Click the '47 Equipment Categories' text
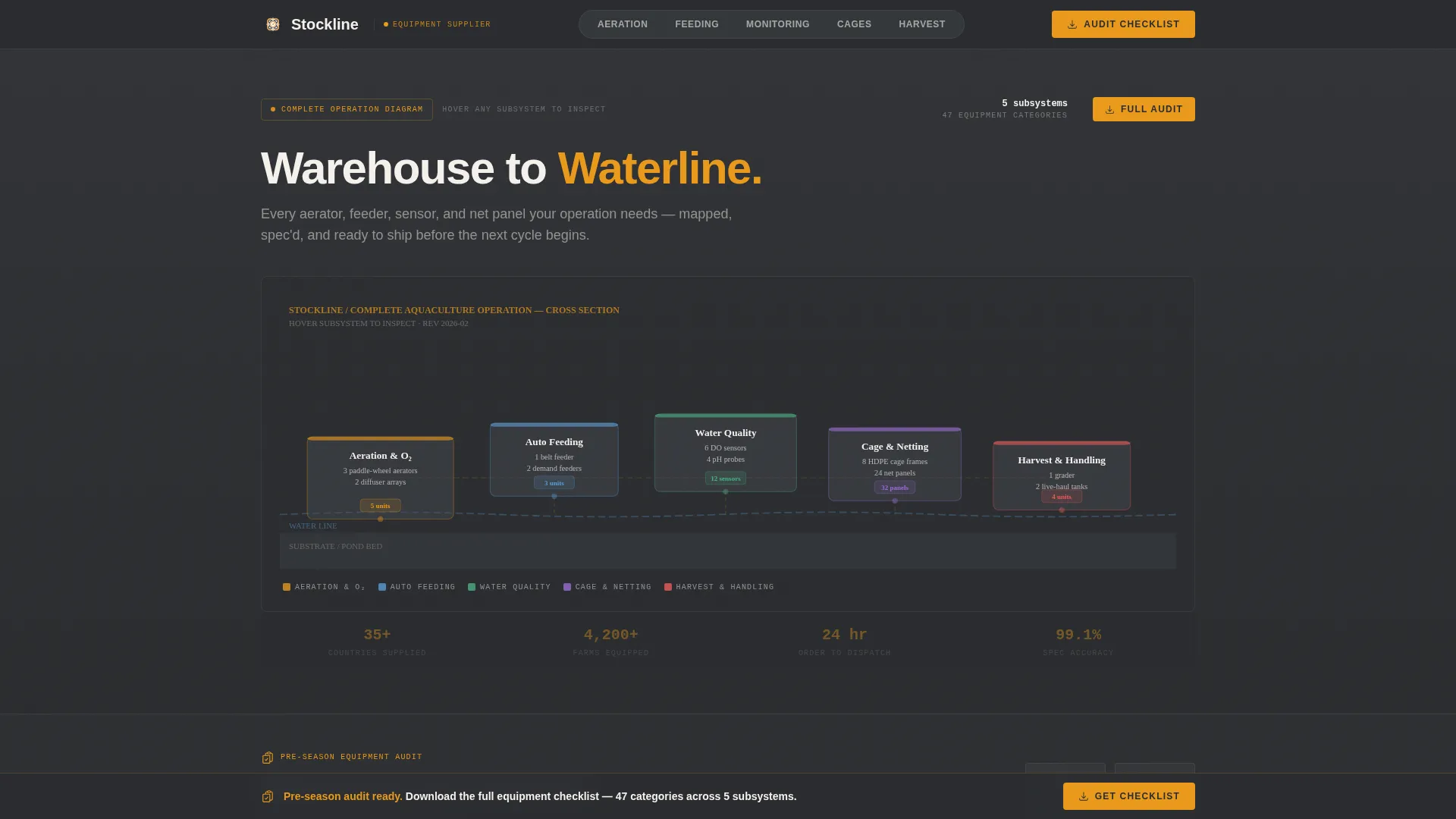1456x819 pixels. pyautogui.click(x=1005, y=115)
